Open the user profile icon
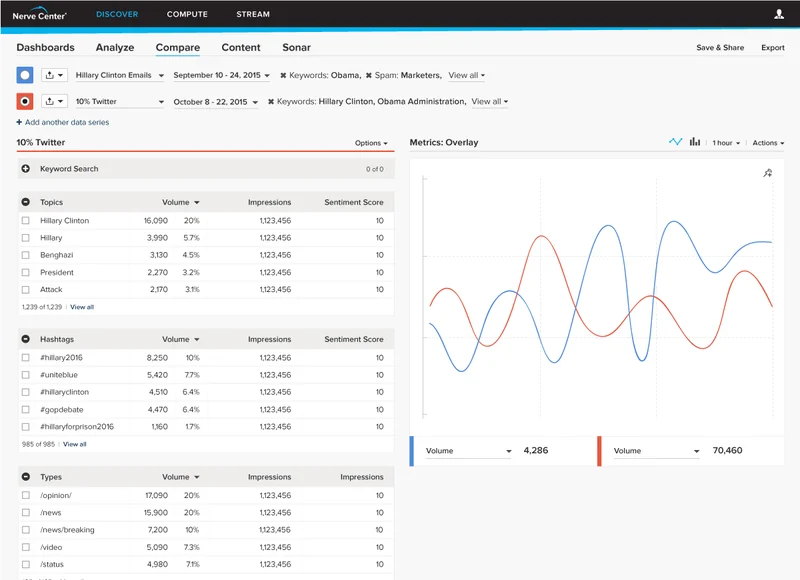This screenshot has width=800, height=580. (779, 14)
